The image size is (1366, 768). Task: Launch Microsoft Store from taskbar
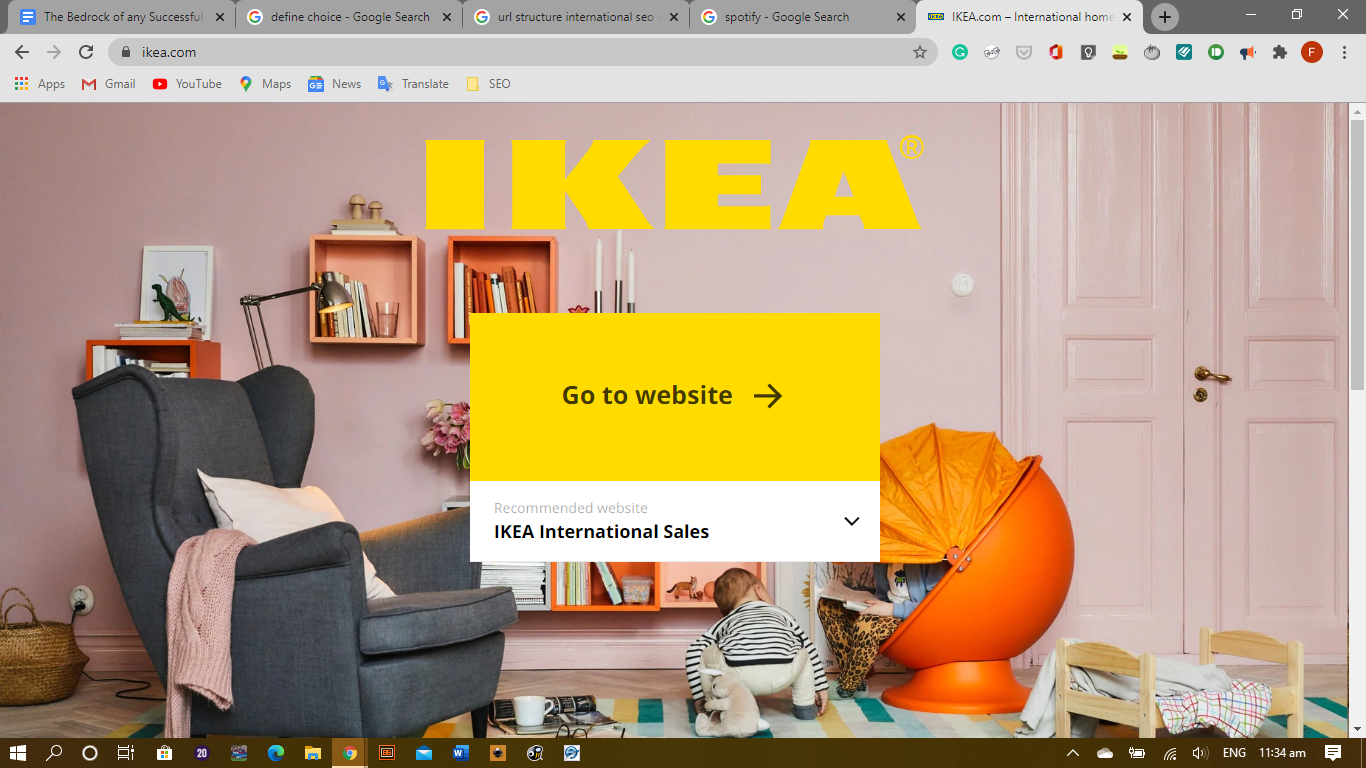click(164, 753)
